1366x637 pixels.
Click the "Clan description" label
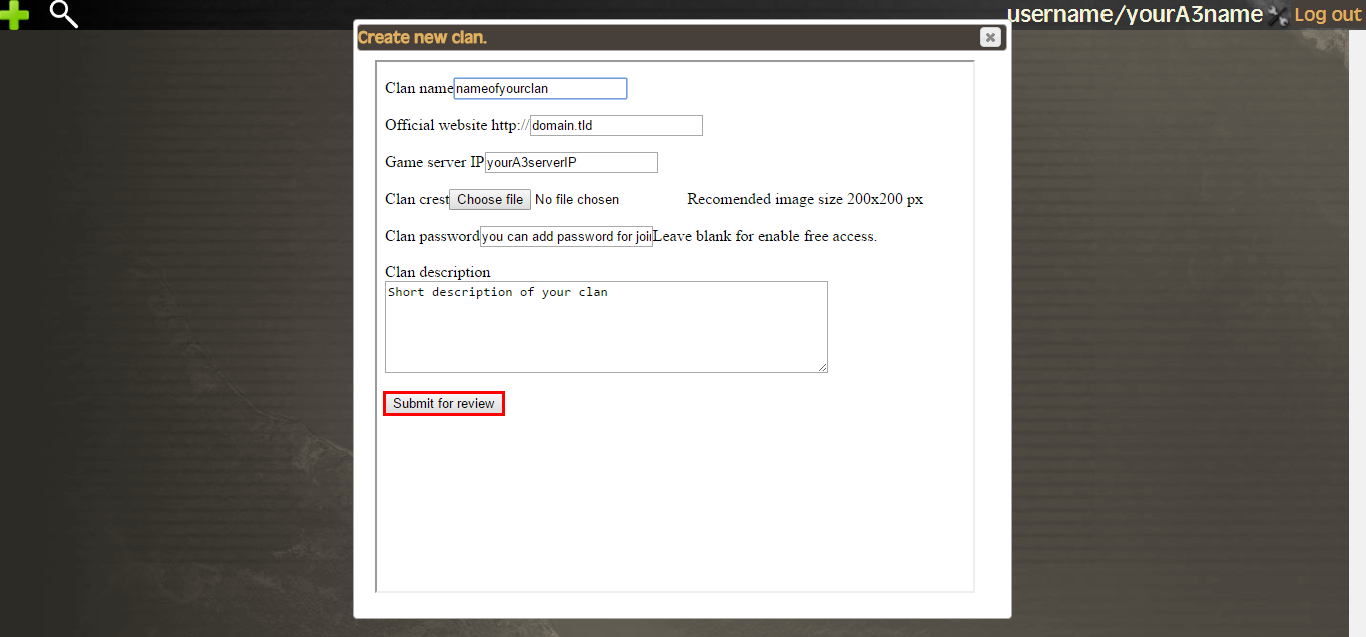pyautogui.click(x=438, y=272)
